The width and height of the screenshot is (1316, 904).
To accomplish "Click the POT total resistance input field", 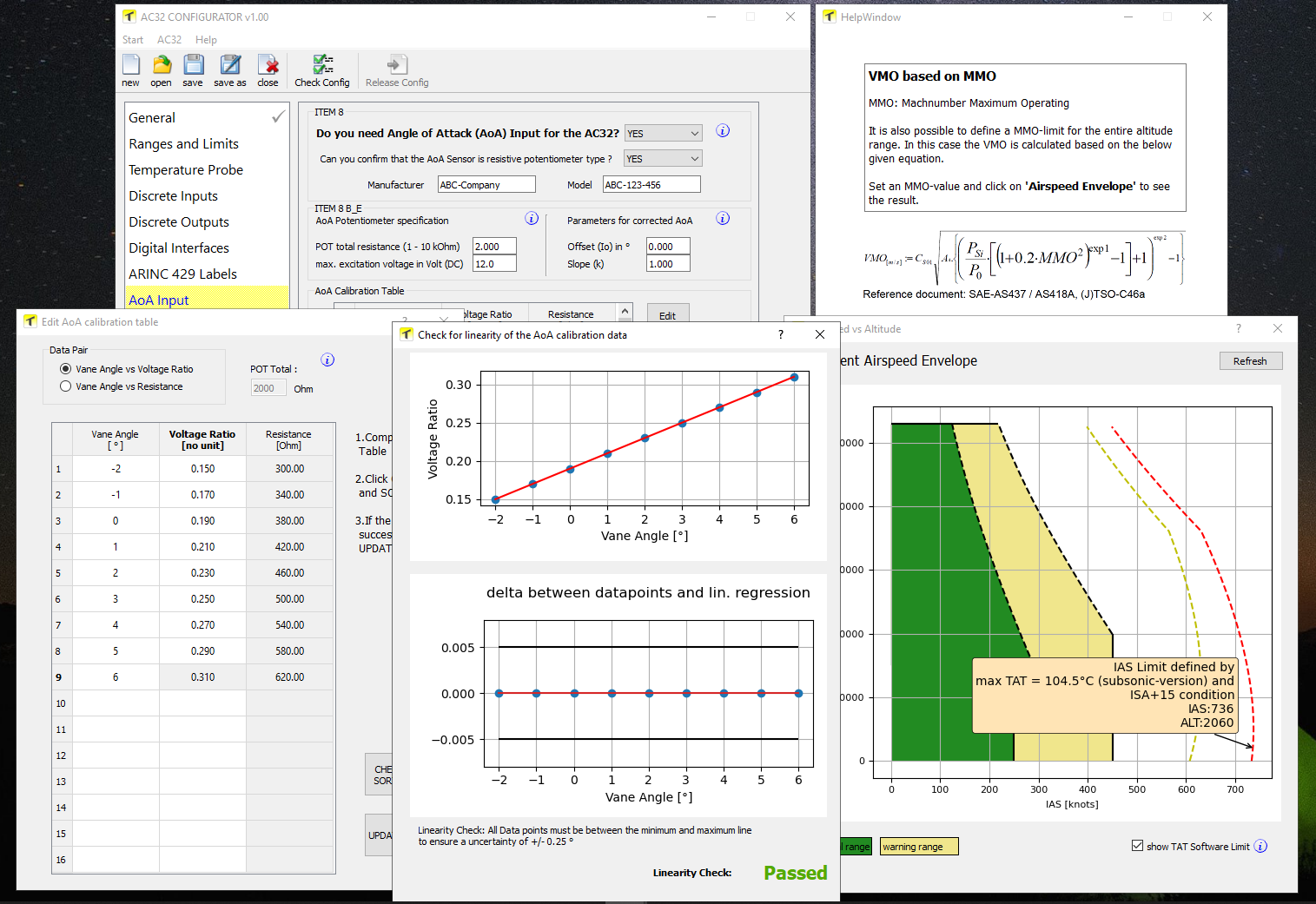I will 494,247.
